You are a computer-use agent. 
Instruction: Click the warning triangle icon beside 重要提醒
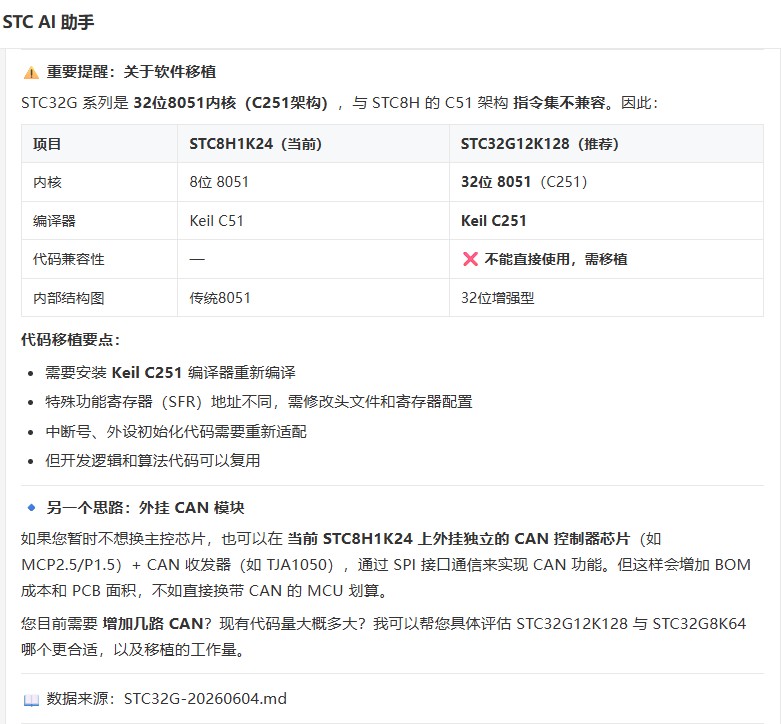point(31,73)
